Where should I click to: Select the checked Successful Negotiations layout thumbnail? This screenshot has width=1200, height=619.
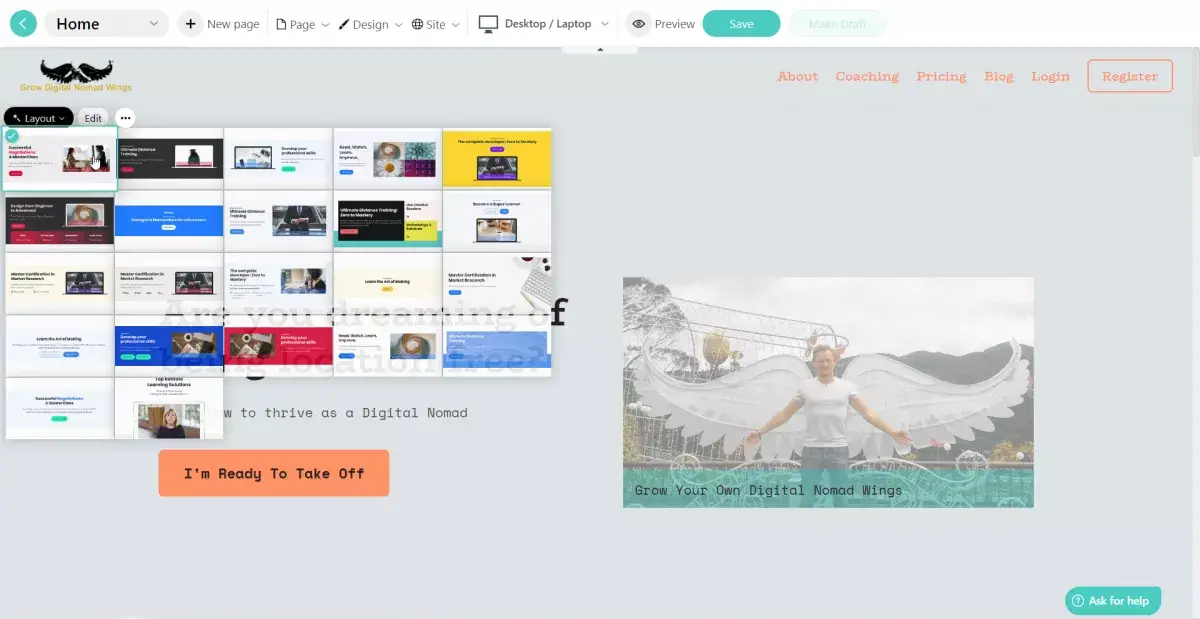(60, 158)
